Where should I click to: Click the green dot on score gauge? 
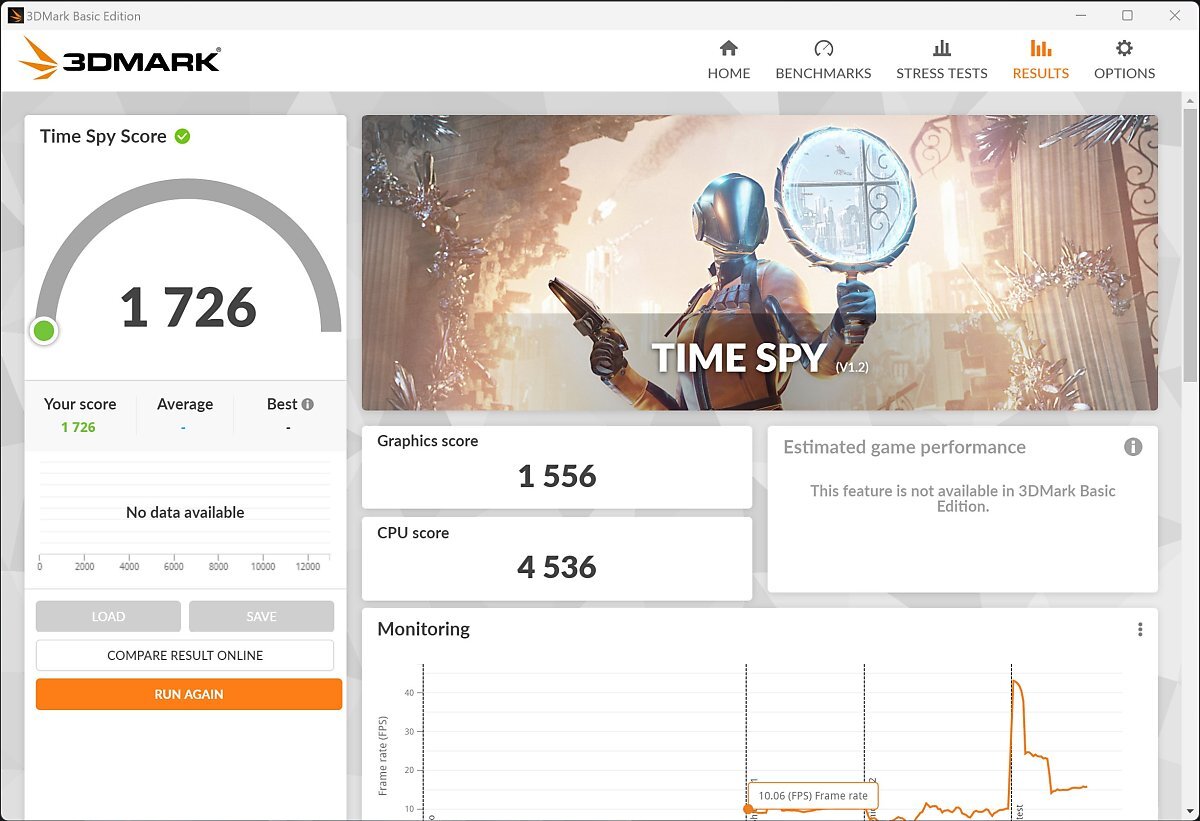coord(43,331)
